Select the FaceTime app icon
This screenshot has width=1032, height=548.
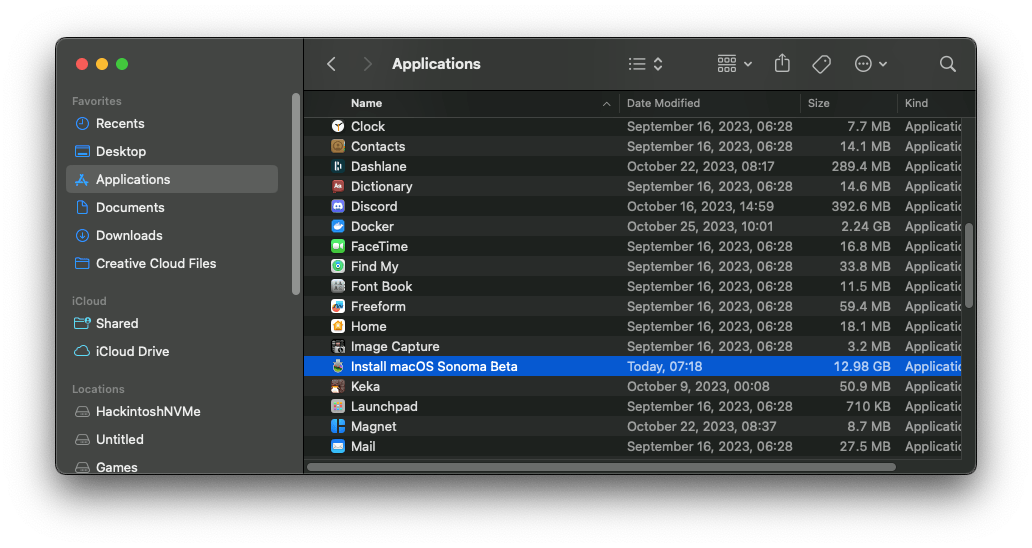click(338, 246)
